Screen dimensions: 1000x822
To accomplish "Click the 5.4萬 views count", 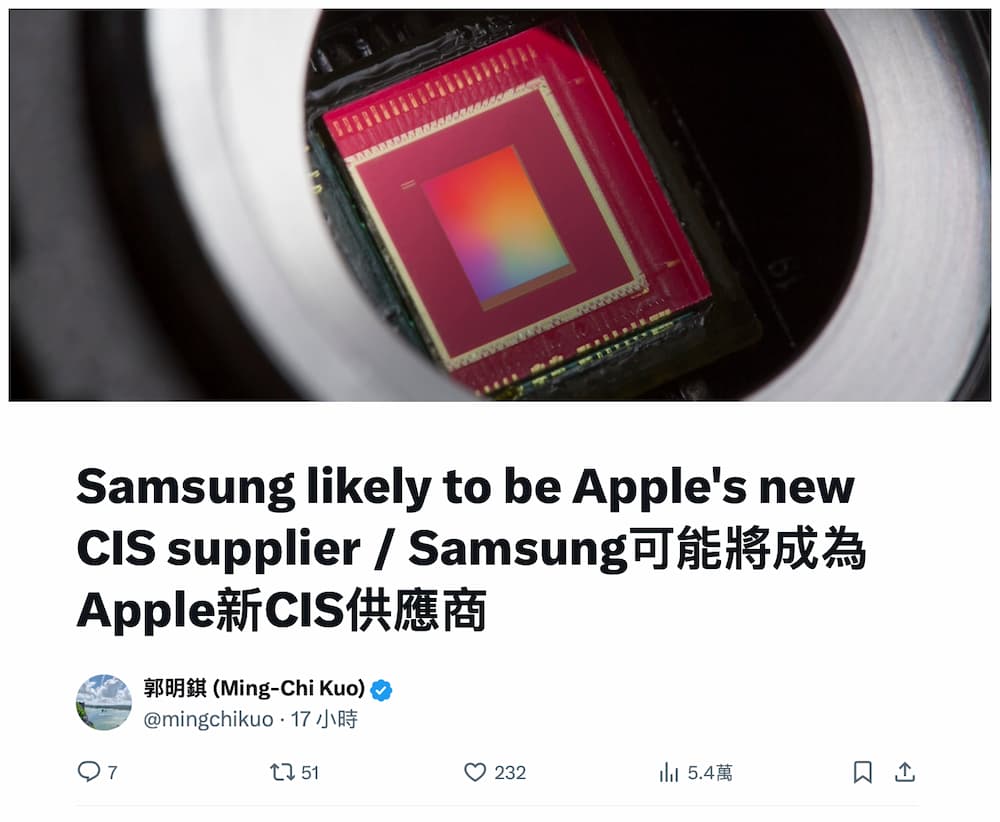I will [710, 773].
